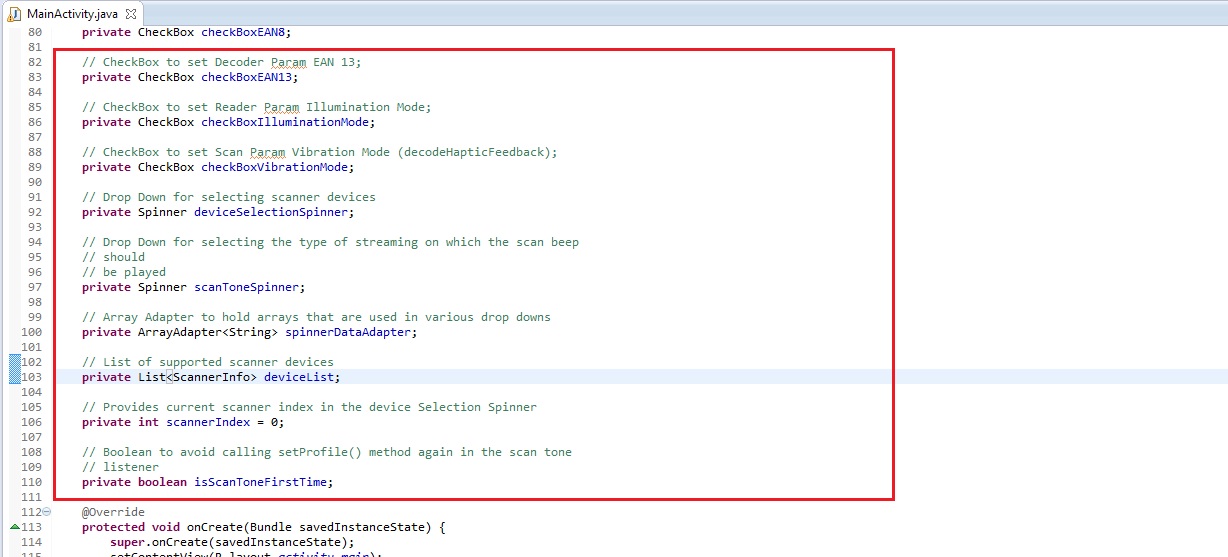Click the onCreate method name

click(x=214, y=527)
